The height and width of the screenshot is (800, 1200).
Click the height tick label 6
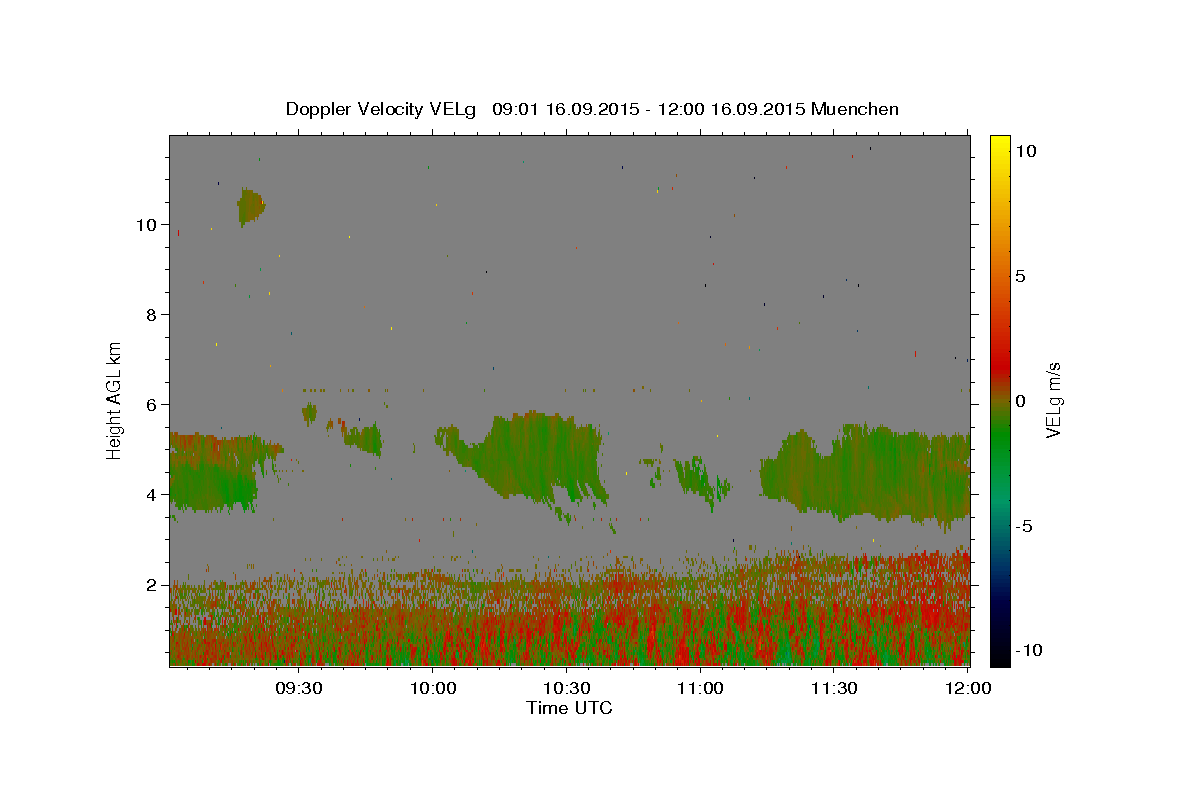(x=149, y=405)
